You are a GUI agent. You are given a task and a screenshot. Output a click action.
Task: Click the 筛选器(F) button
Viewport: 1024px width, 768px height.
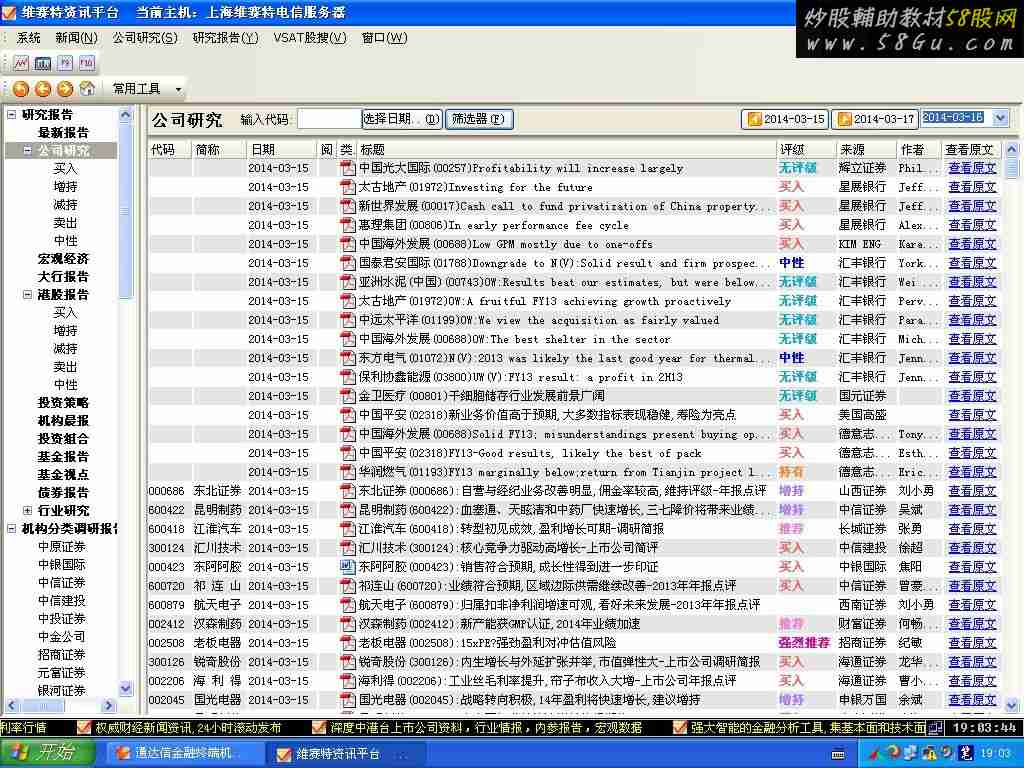479,119
